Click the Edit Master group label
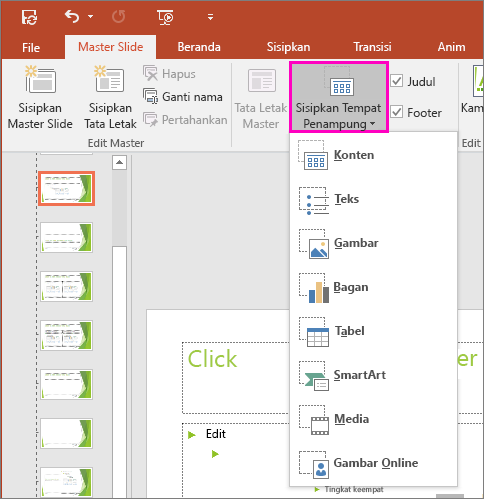Viewport: 484px width, 499px height. tap(116, 143)
